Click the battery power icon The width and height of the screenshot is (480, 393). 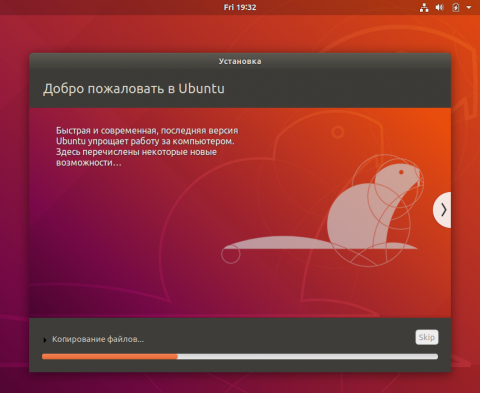[x=456, y=7]
